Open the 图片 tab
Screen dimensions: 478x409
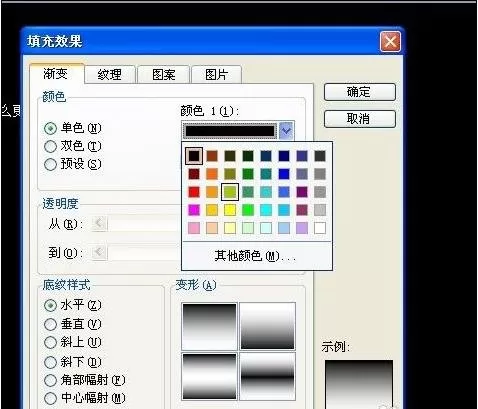coord(216,74)
